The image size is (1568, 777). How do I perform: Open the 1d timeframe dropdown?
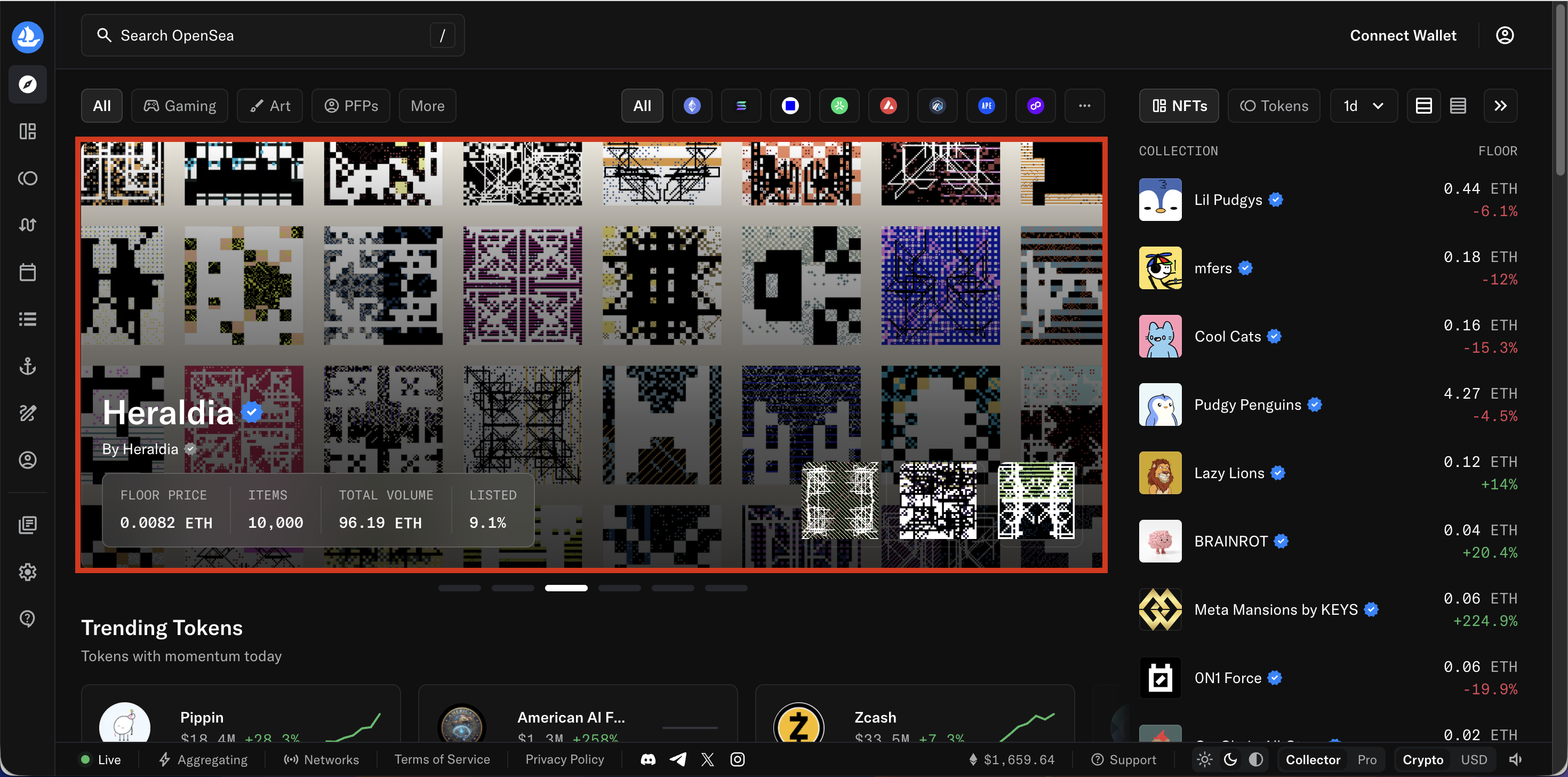pos(1364,106)
